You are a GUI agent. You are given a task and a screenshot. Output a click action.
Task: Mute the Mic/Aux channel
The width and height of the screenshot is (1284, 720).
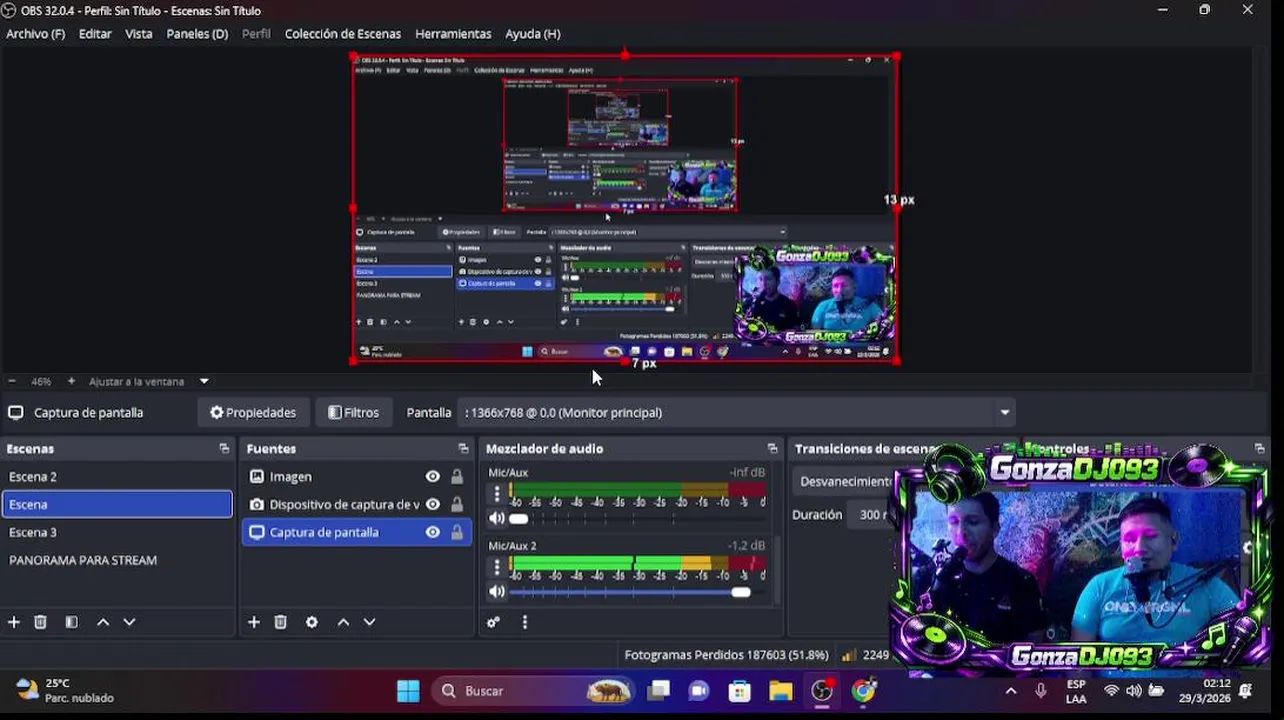tap(496, 518)
